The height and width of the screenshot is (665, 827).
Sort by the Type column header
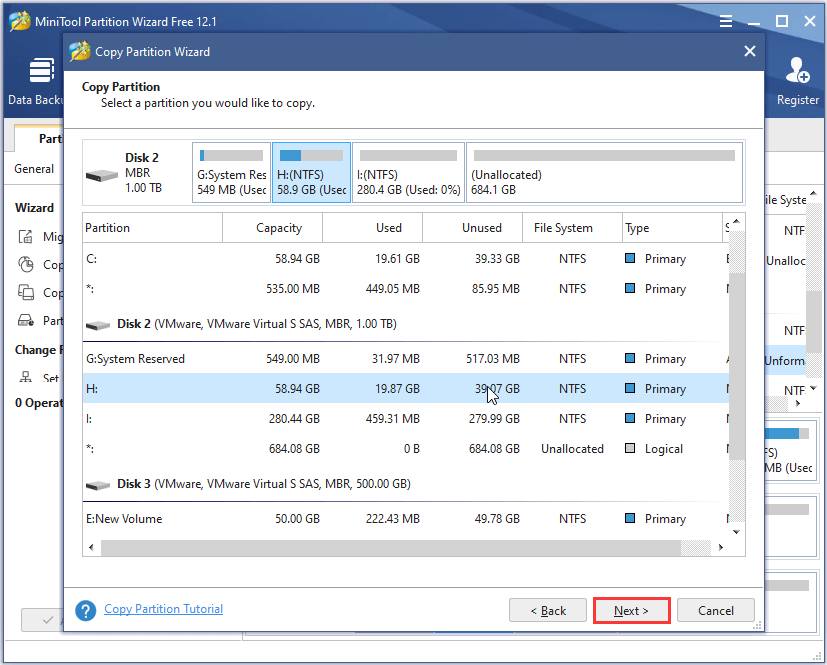coord(672,228)
